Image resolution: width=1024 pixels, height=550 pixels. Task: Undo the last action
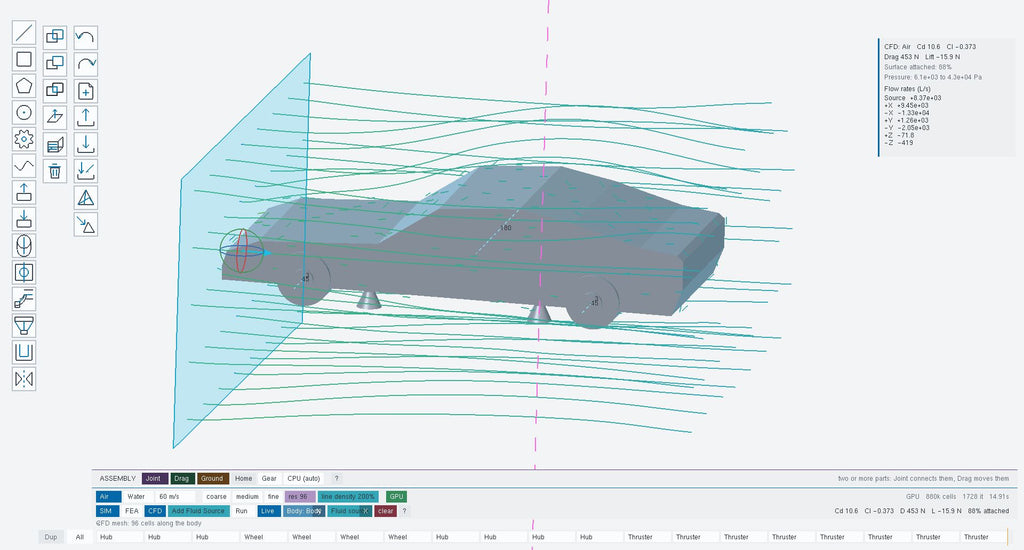pyautogui.click(x=86, y=37)
